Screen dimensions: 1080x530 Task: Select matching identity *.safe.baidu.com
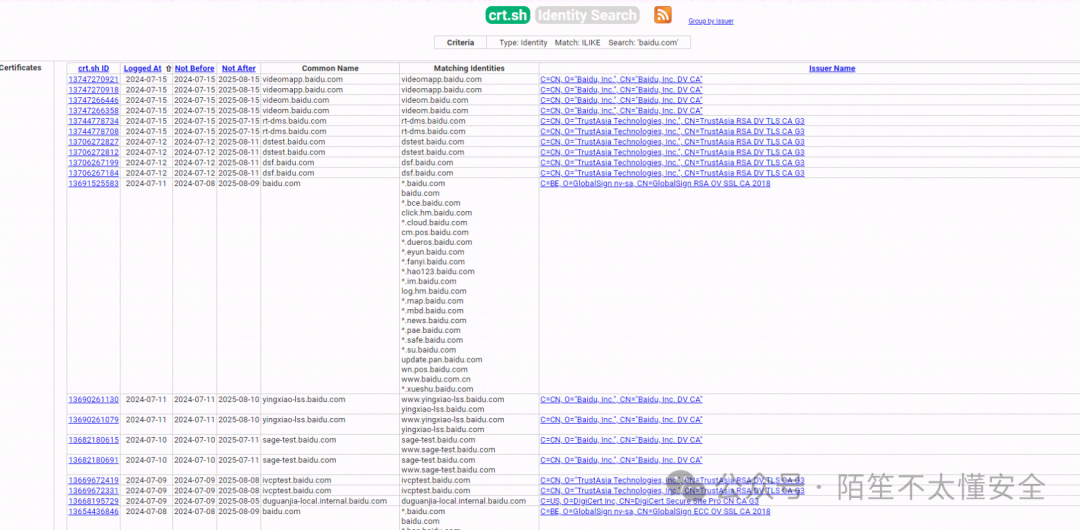[x=432, y=340]
